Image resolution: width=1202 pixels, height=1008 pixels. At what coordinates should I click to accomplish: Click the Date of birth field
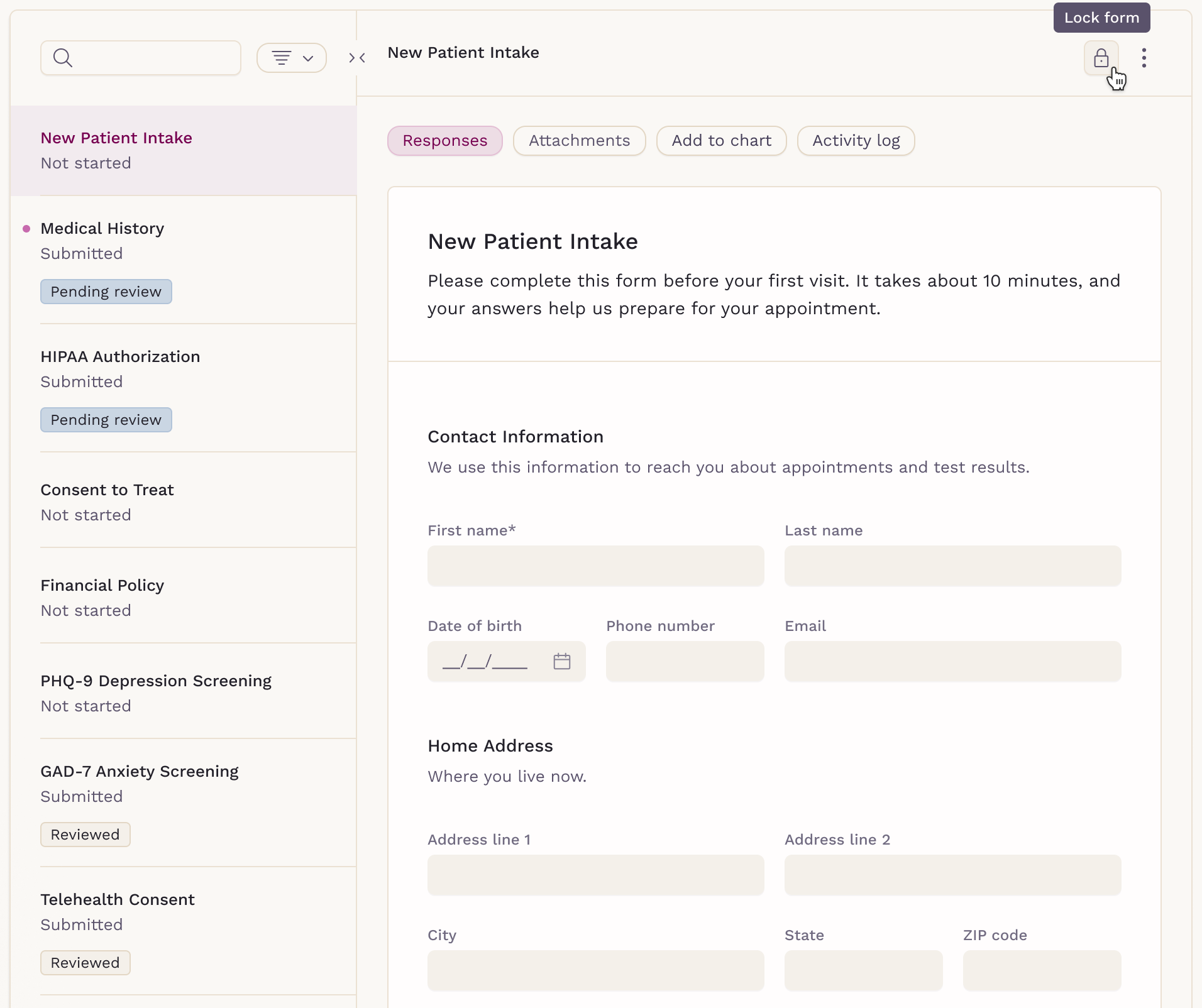(x=507, y=661)
